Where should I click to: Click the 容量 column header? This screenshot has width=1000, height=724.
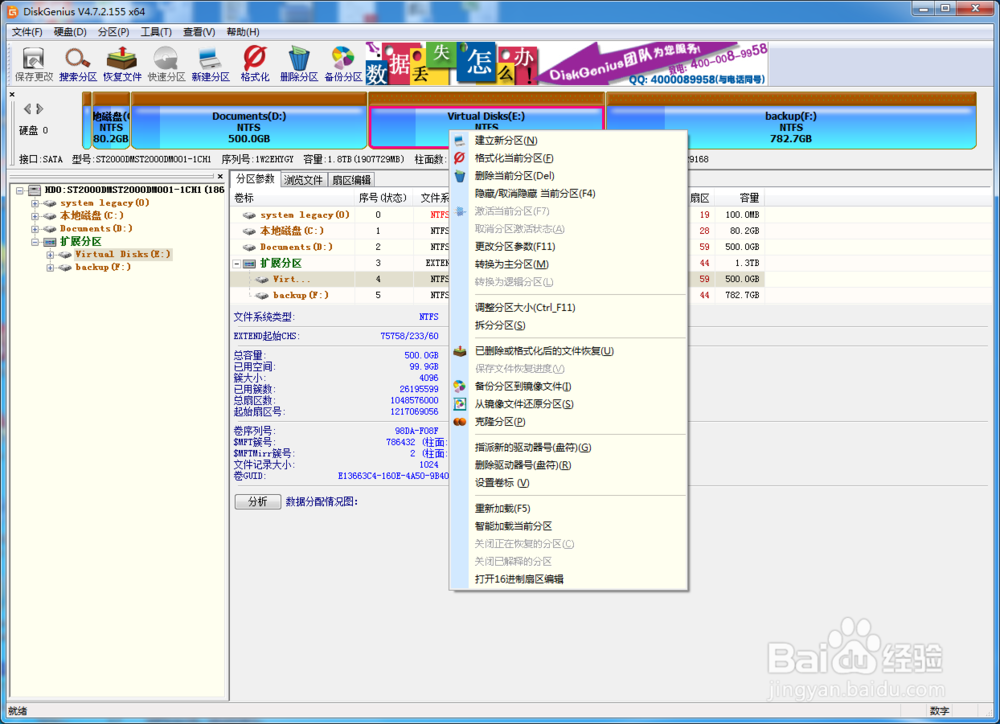pyautogui.click(x=740, y=198)
